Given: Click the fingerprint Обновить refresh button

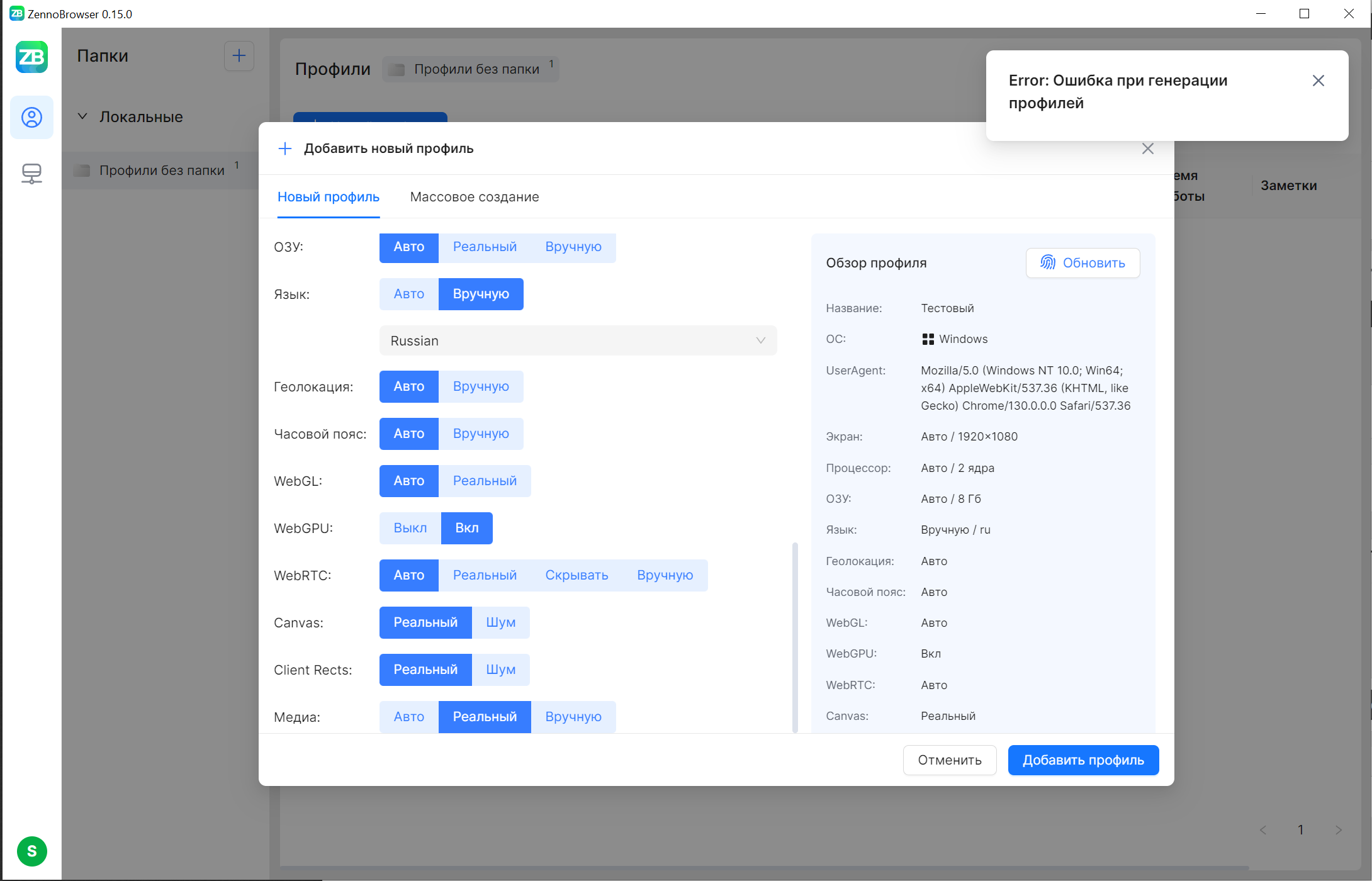Looking at the screenshot, I should click(x=1082, y=263).
